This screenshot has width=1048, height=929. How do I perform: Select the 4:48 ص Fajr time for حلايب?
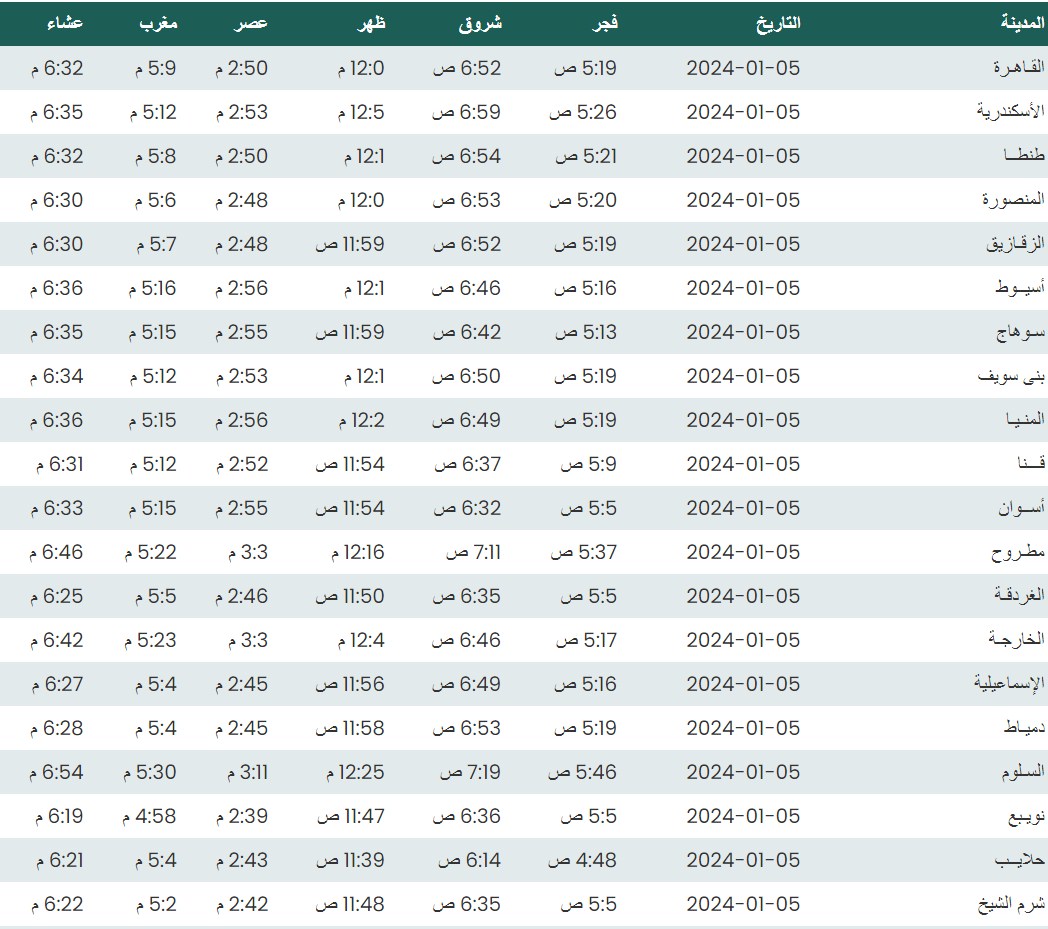pos(582,860)
